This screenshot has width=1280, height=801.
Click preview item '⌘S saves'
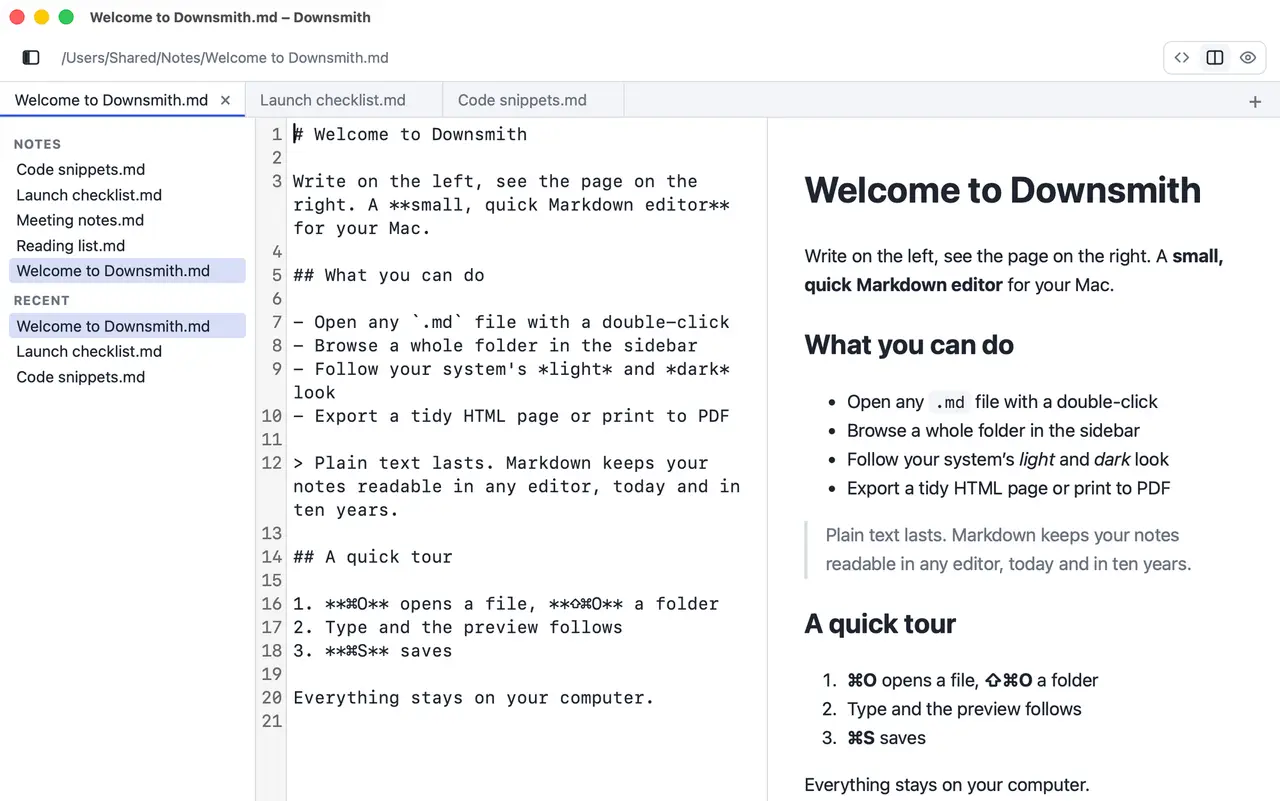tap(886, 738)
